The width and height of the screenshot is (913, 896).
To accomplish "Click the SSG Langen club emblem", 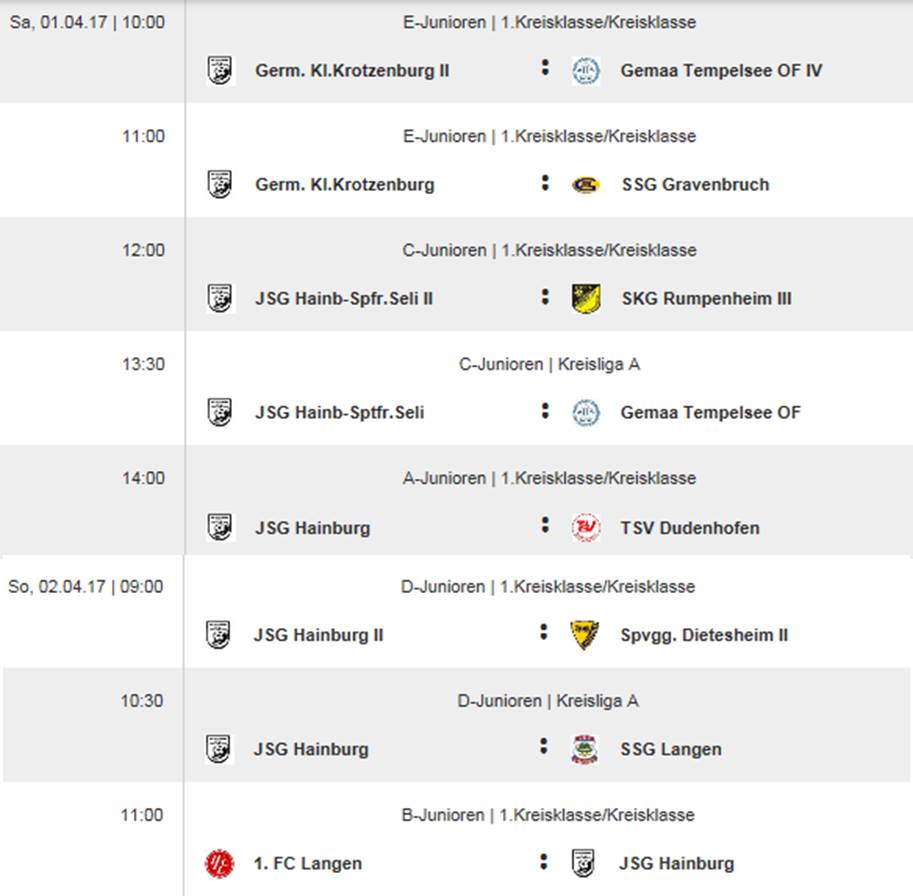I will (x=585, y=749).
